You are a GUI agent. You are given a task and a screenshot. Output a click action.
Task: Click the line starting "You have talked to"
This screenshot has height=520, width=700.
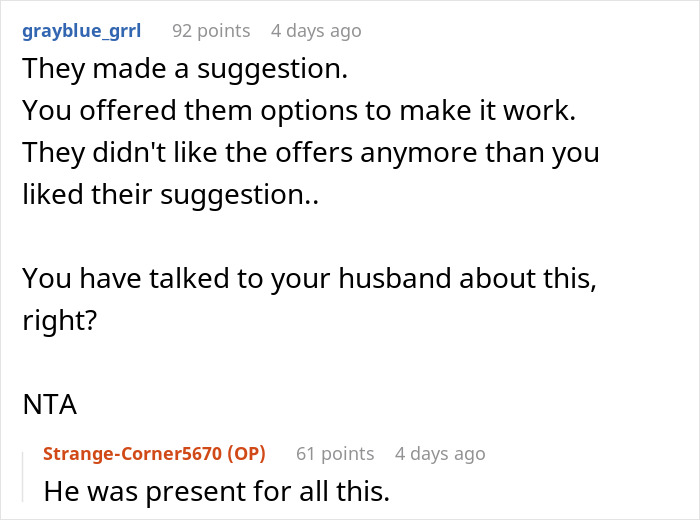(x=309, y=279)
